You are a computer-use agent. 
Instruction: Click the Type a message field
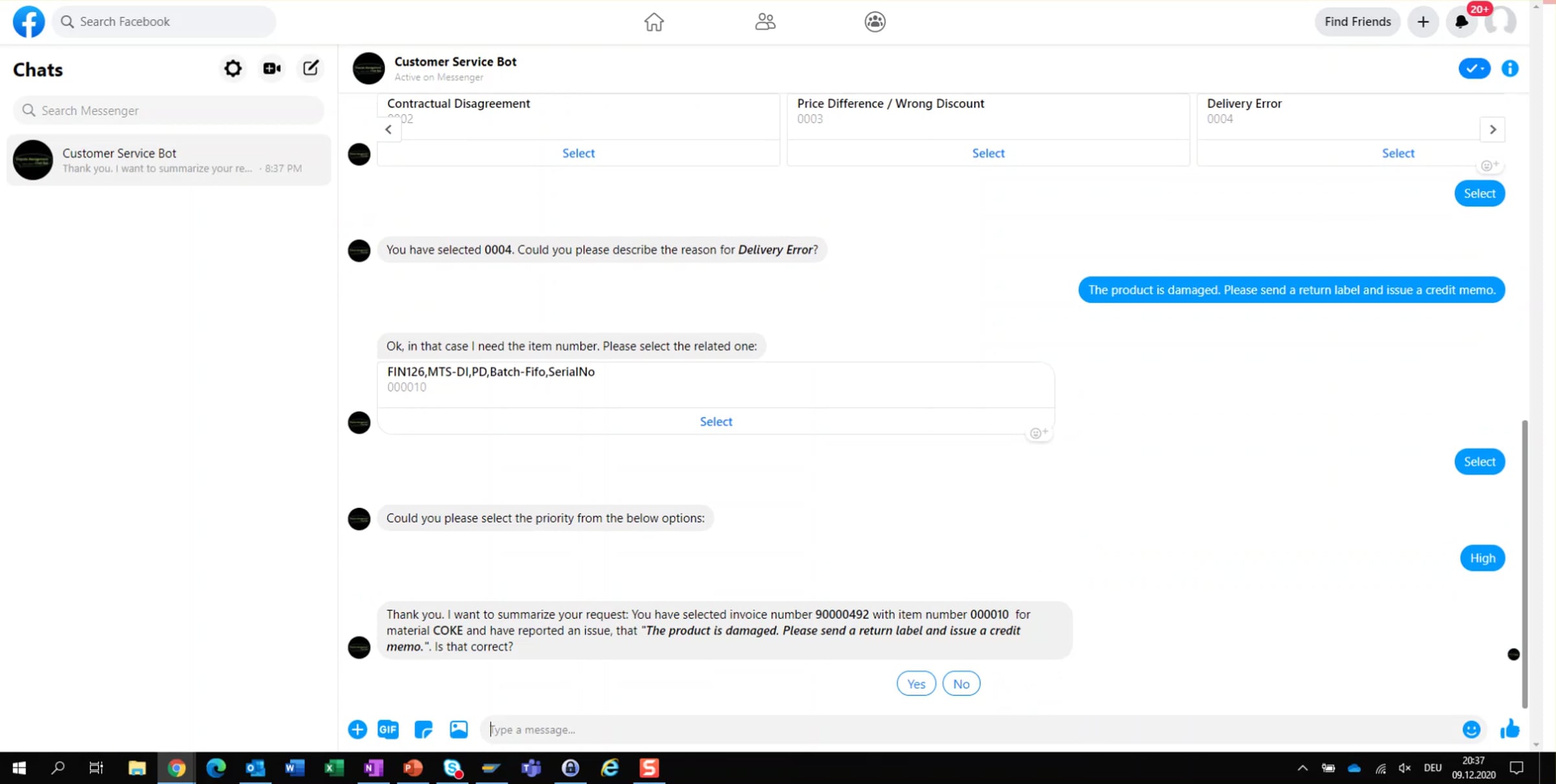(972, 730)
